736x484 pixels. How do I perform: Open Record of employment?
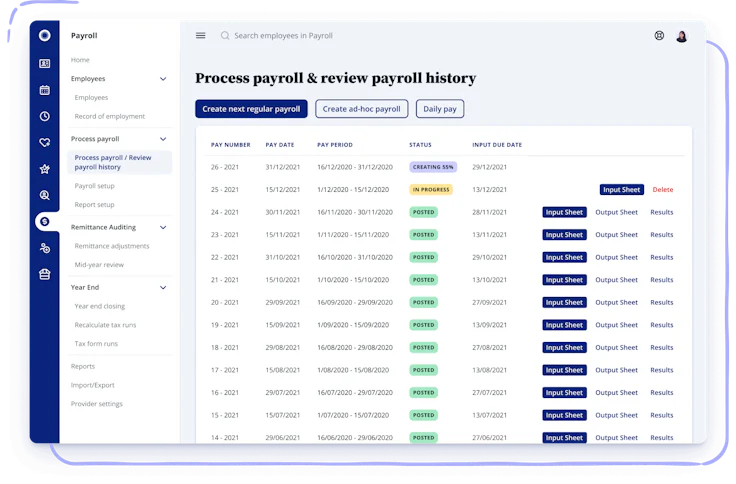point(109,116)
